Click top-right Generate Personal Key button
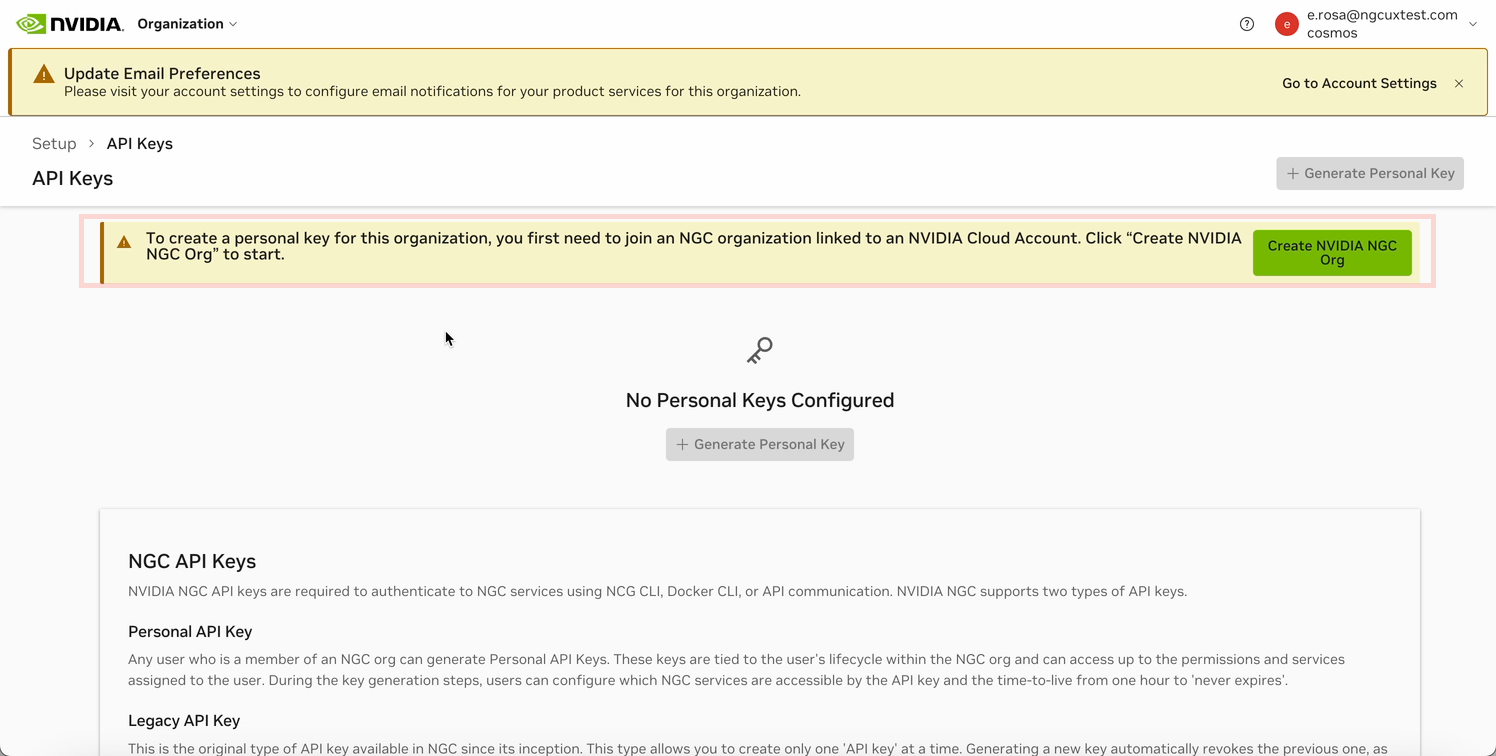Screen dimensions: 1496x756 coord(1370,173)
